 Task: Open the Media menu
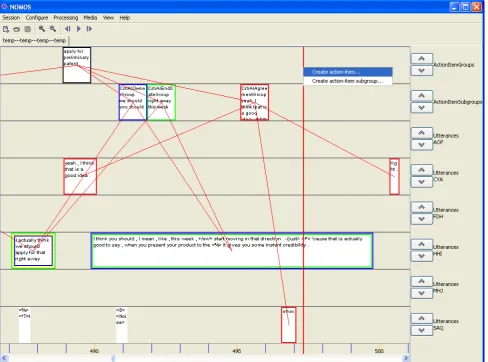coord(90,18)
